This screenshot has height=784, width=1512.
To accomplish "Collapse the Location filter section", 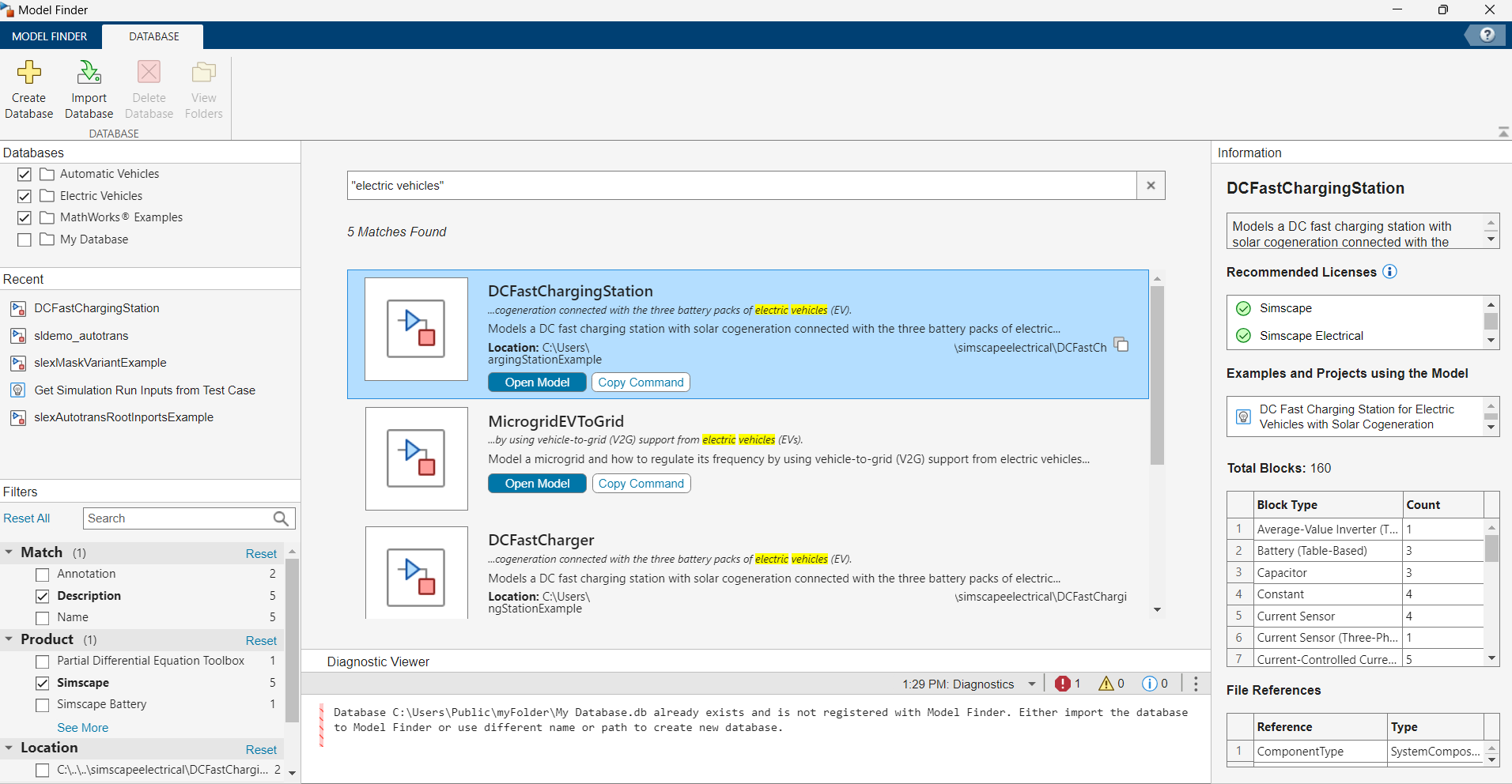I will 9,748.
